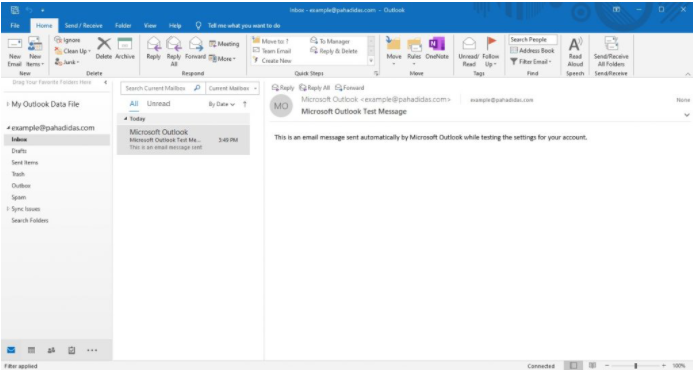Expand the Sync Issues folder
Screen dimensions: 693x381
tap(8, 209)
